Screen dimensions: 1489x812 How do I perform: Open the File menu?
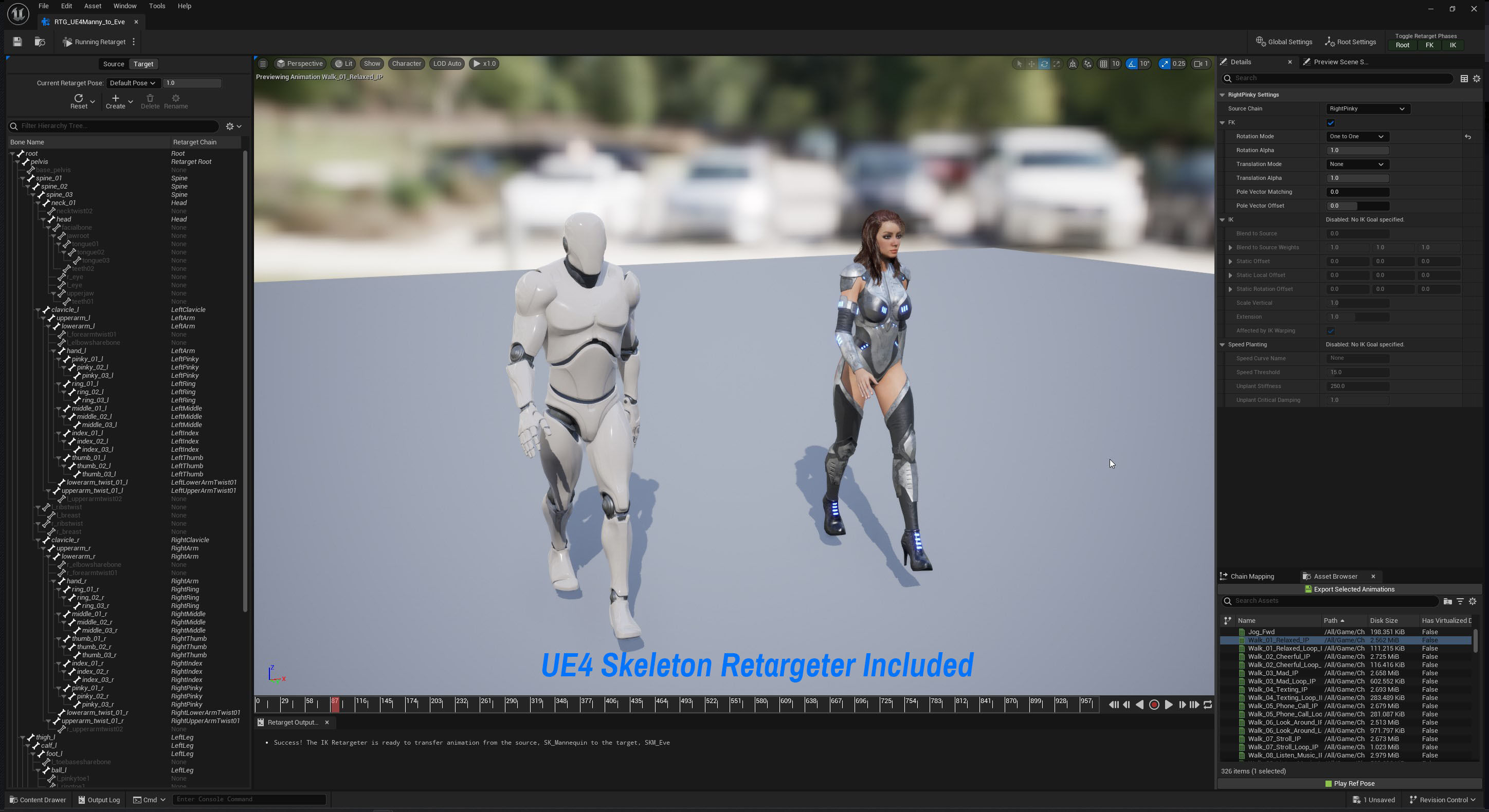(43, 6)
